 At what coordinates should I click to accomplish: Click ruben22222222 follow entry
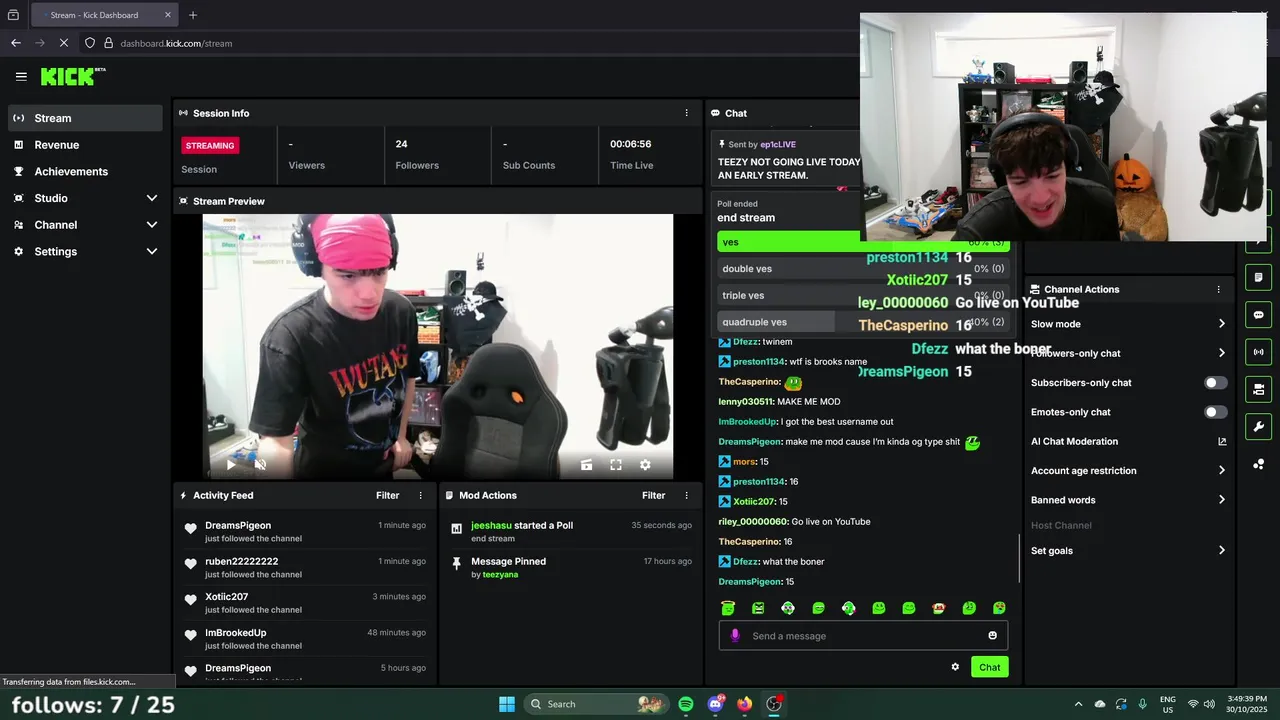(307, 567)
